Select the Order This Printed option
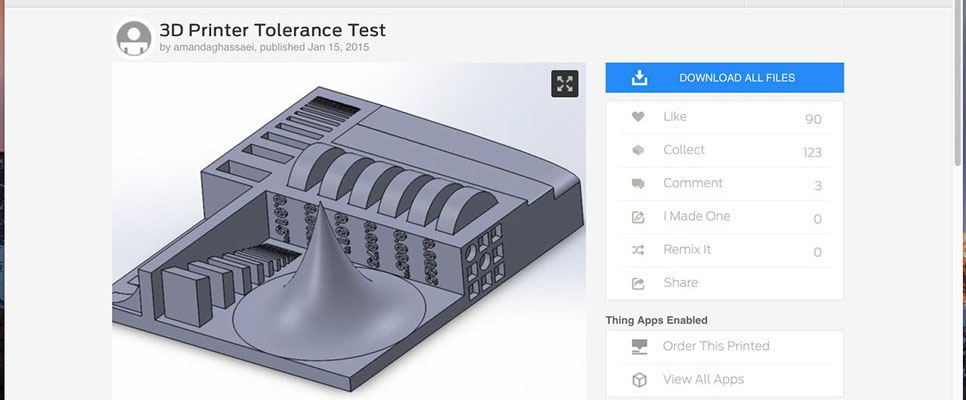The width and height of the screenshot is (966, 400). tap(716, 346)
